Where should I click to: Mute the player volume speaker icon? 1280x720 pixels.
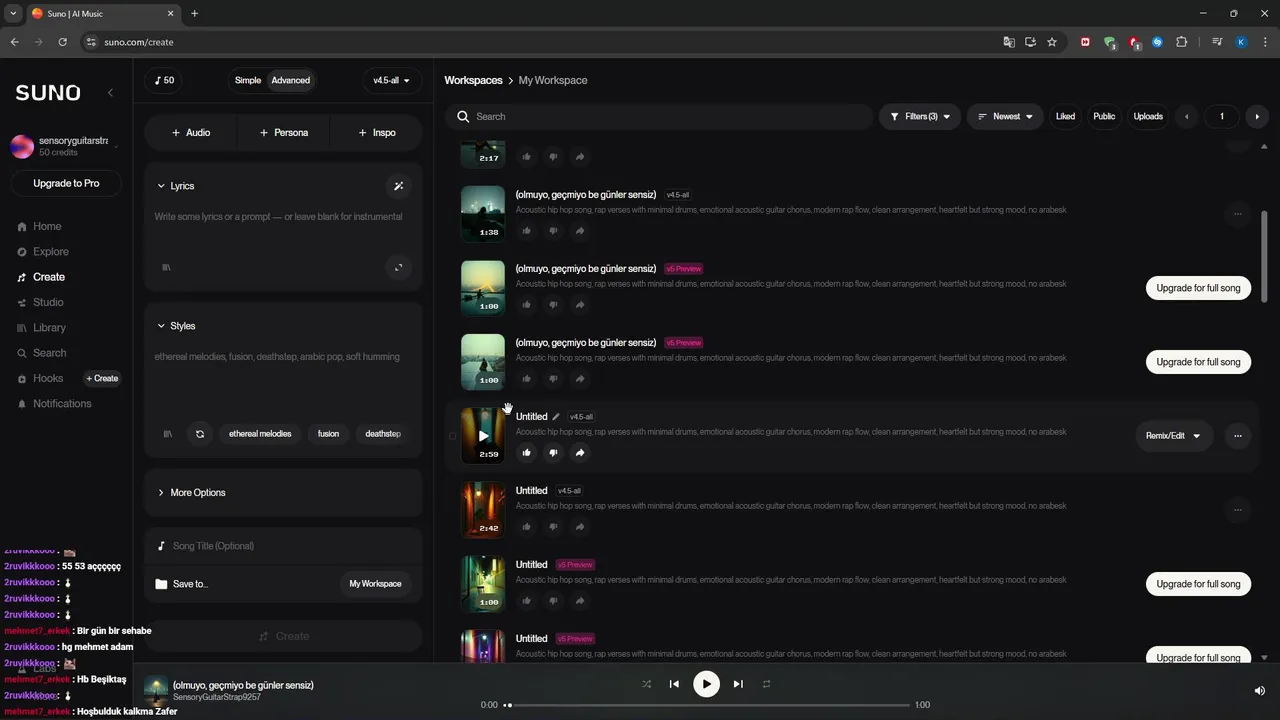1259,690
